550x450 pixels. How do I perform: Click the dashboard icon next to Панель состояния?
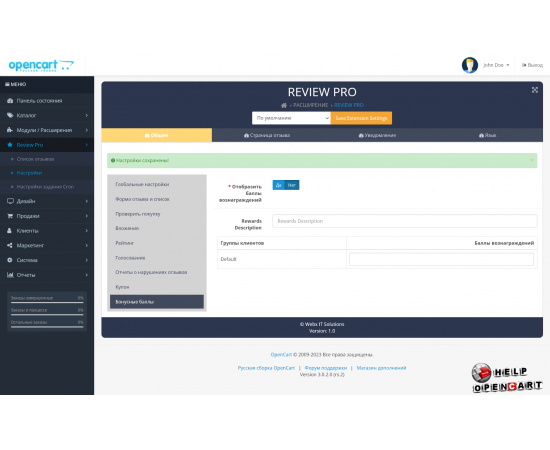point(10,101)
